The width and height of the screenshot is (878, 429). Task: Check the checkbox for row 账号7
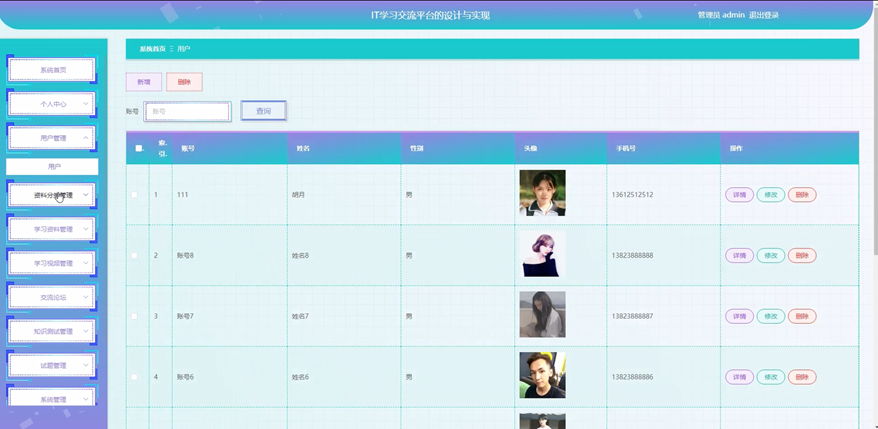pyautogui.click(x=134, y=316)
